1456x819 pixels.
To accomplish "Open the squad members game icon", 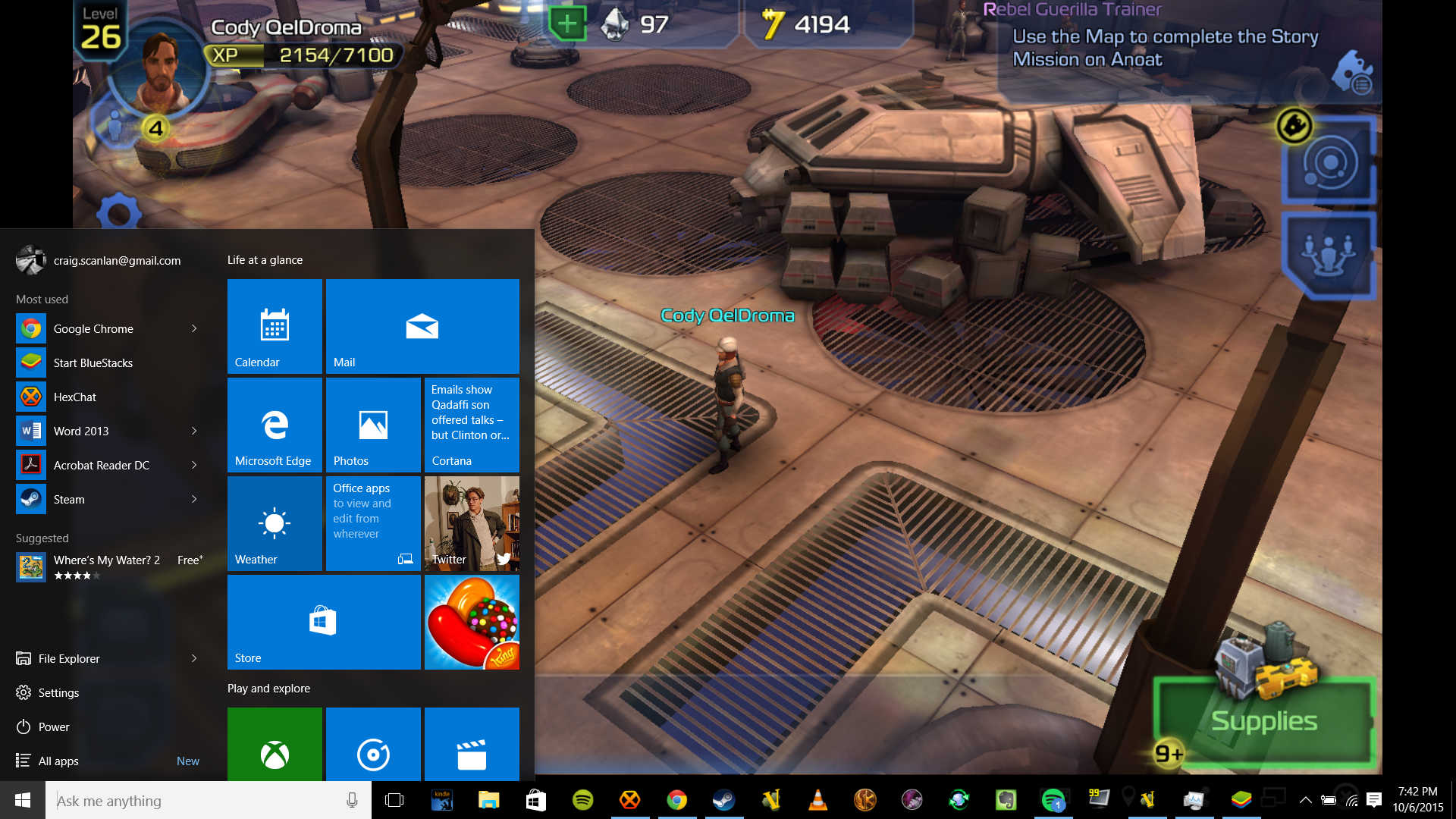I will [x=1328, y=254].
